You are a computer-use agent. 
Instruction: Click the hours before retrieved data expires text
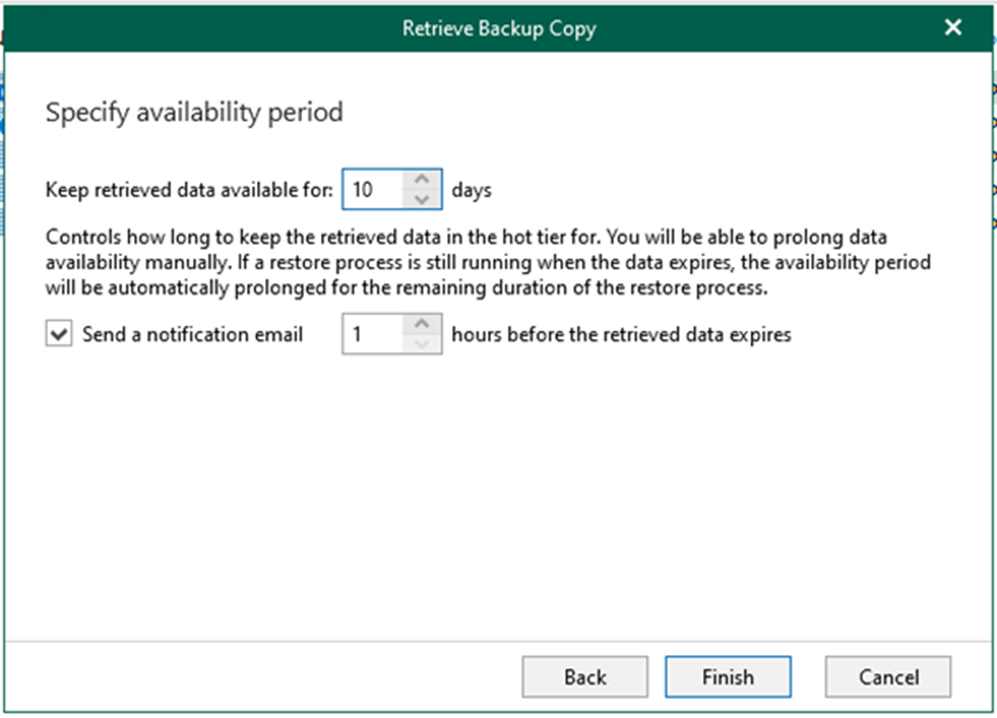[x=621, y=335]
